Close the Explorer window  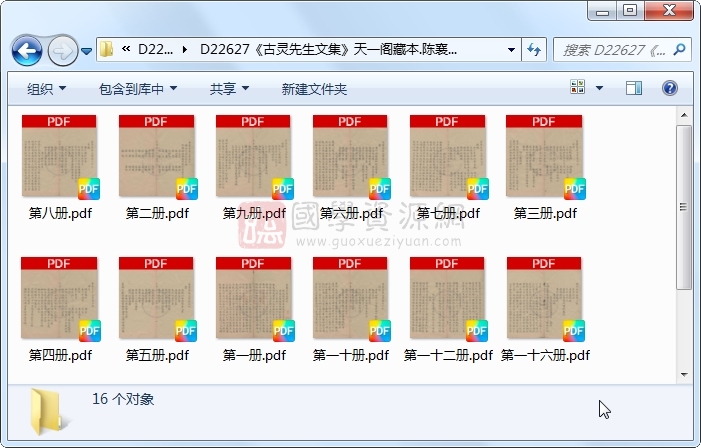(x=669, y=11)
